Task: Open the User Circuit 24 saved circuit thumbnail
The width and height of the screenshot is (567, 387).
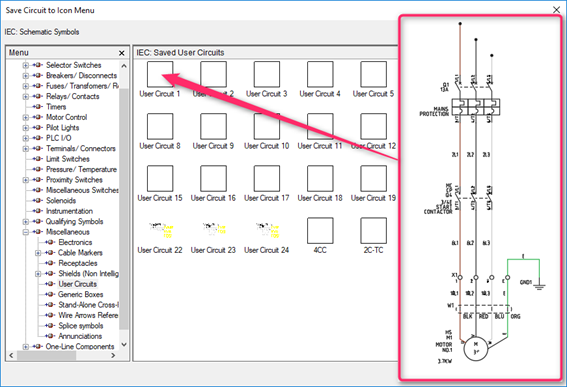Action: (x=267, y=230)
